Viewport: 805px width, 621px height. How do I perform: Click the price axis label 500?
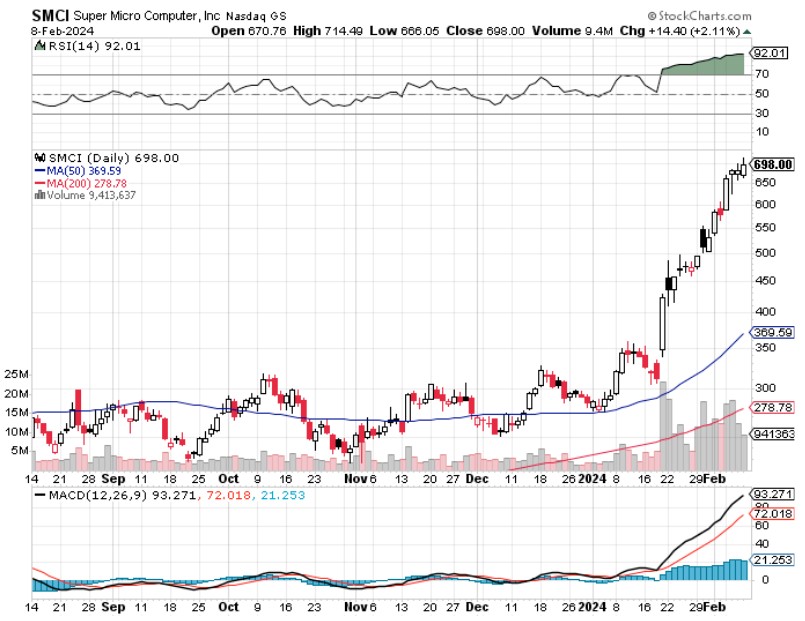point(765,253)
